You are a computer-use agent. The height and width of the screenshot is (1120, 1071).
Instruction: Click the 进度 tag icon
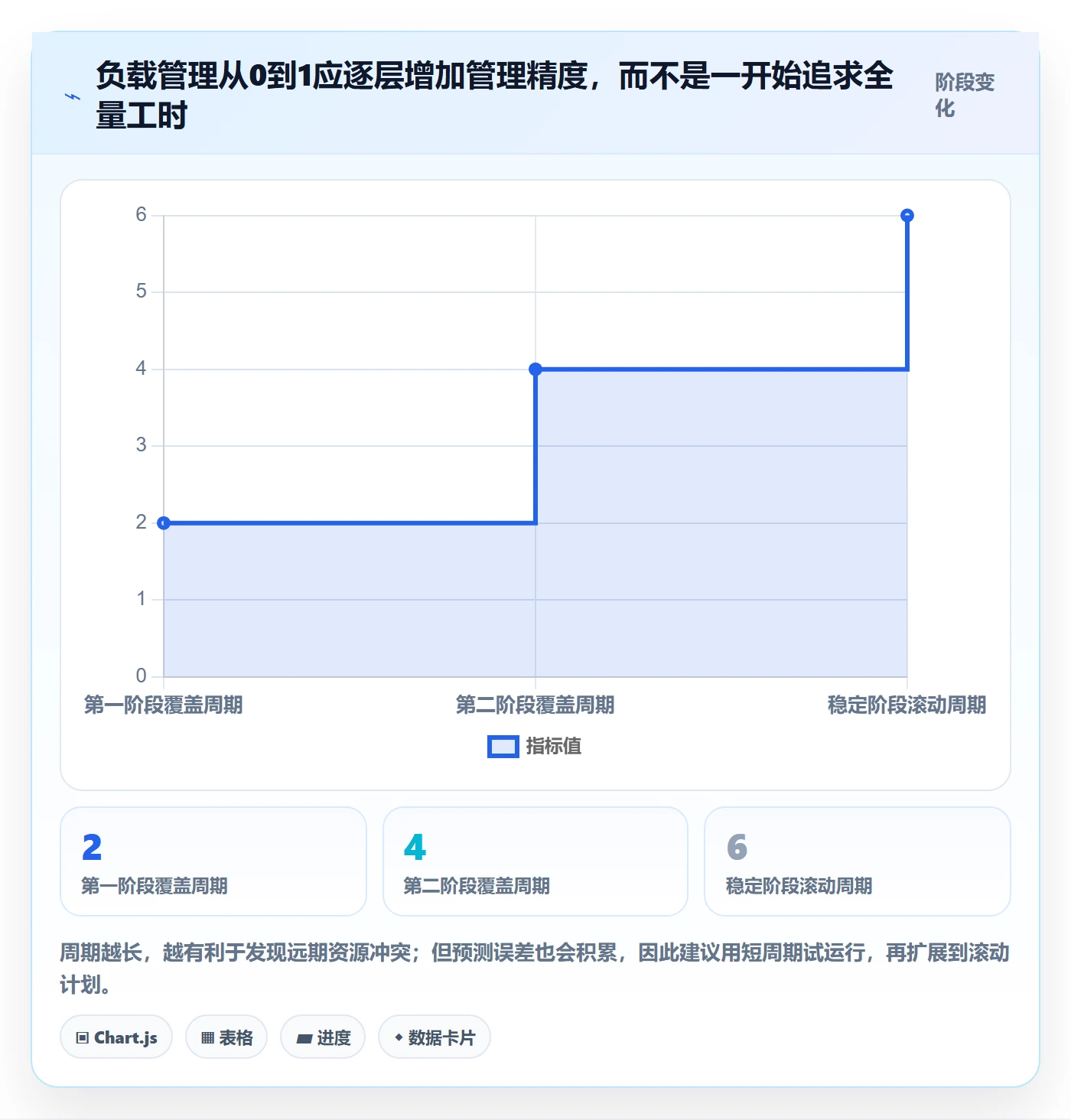click(x=304, y=1038)
